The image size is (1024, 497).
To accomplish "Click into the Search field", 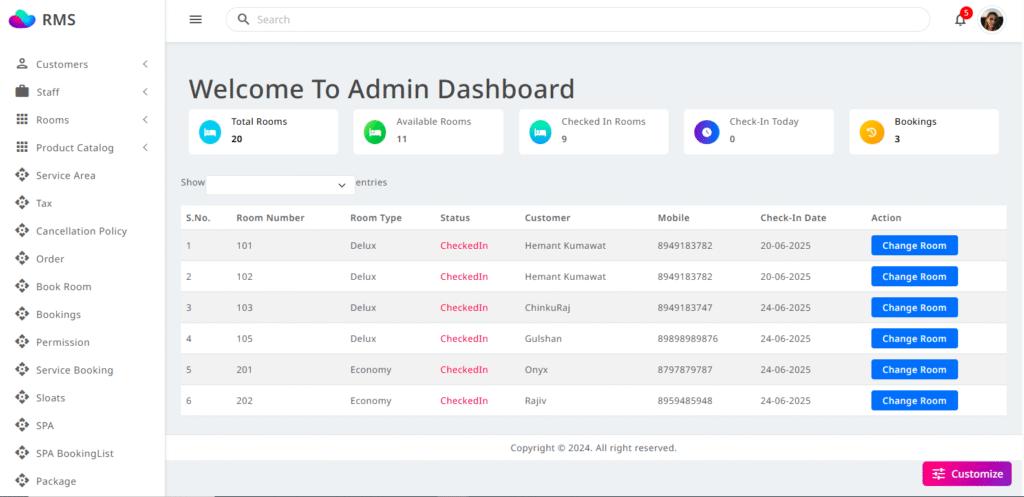I will 580,19.
